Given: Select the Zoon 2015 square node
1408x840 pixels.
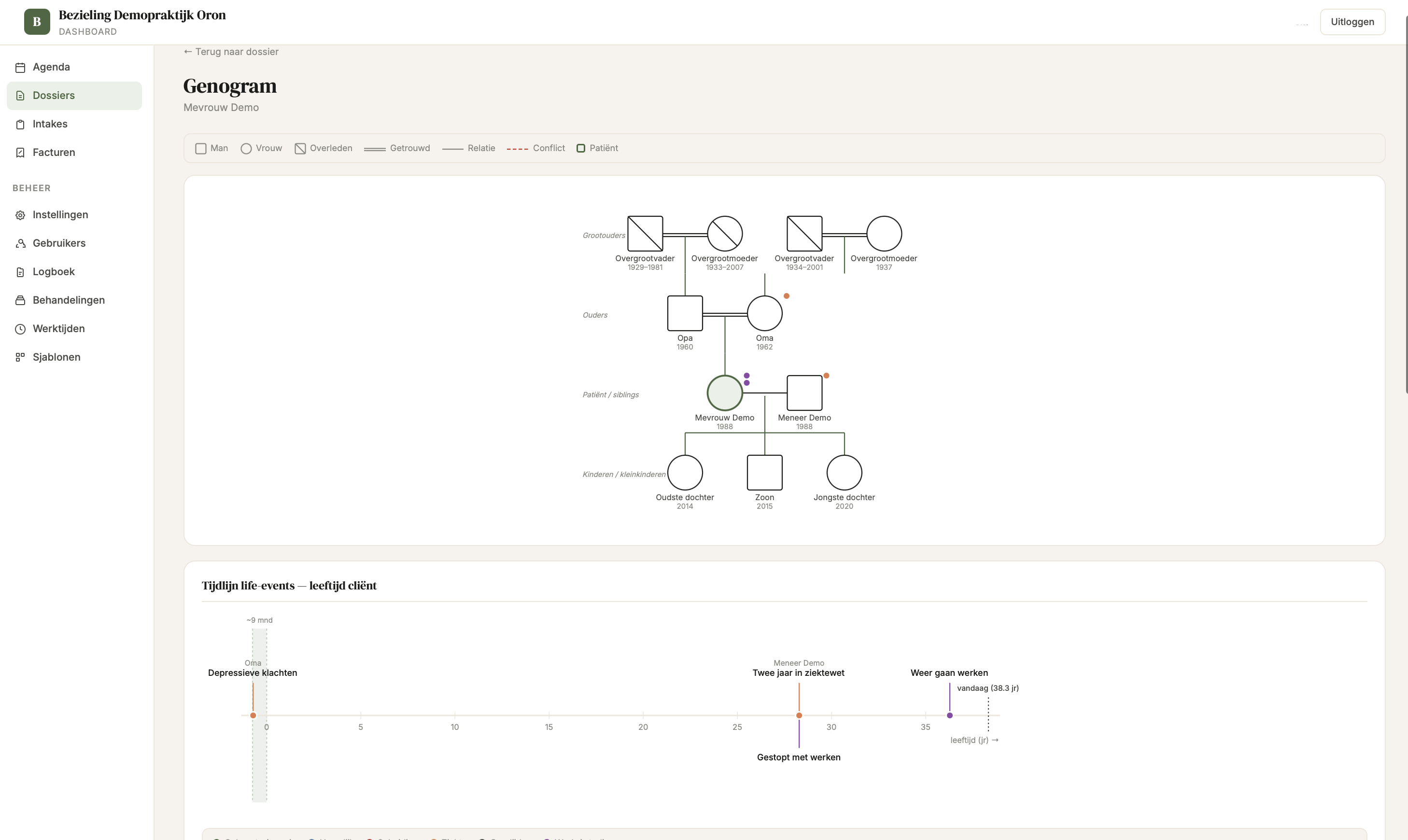Looking at the screenshot, I should pos(765,473).
